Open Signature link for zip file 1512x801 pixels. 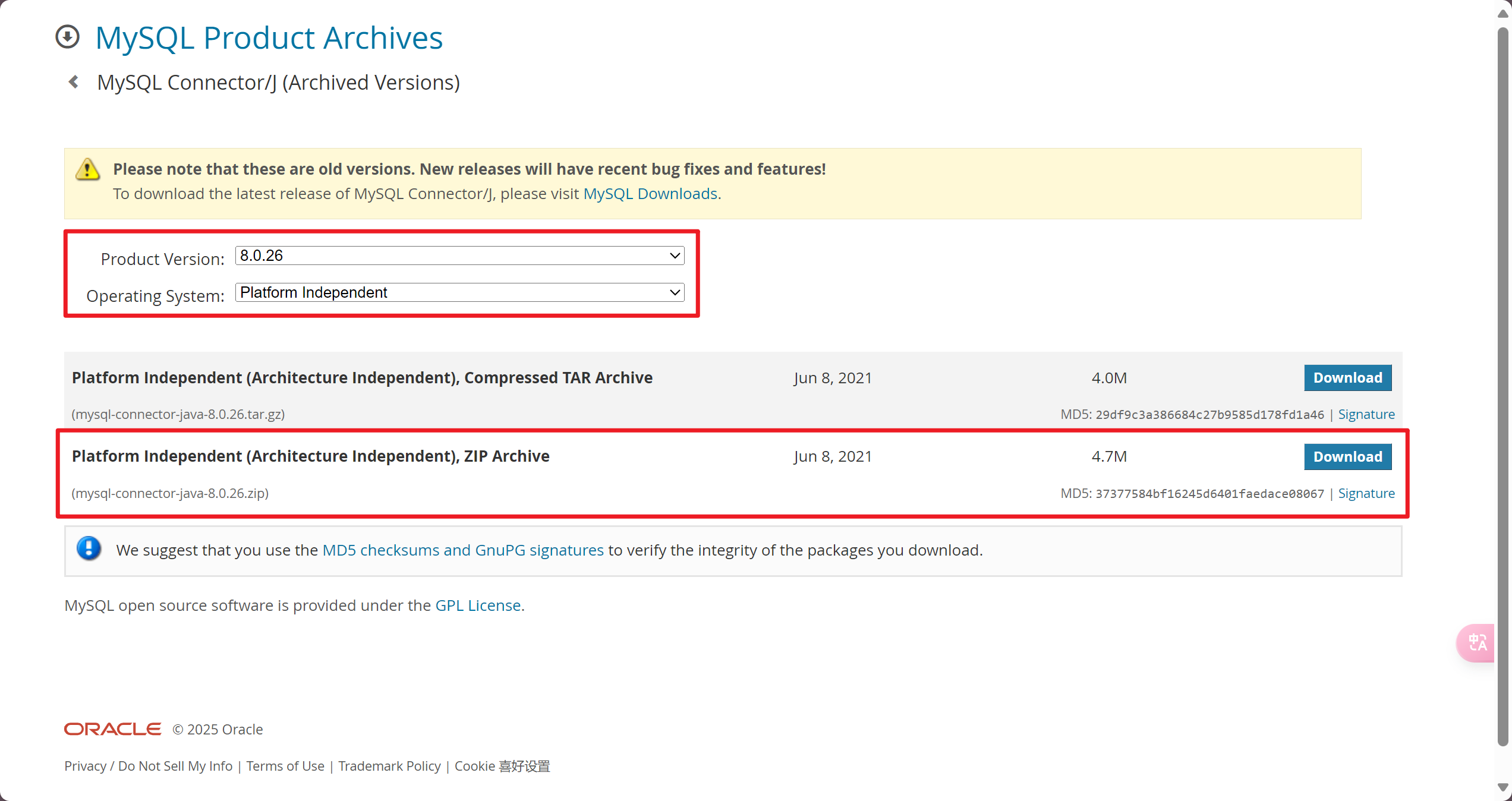pyautogui.click(x=1366, y=493)
